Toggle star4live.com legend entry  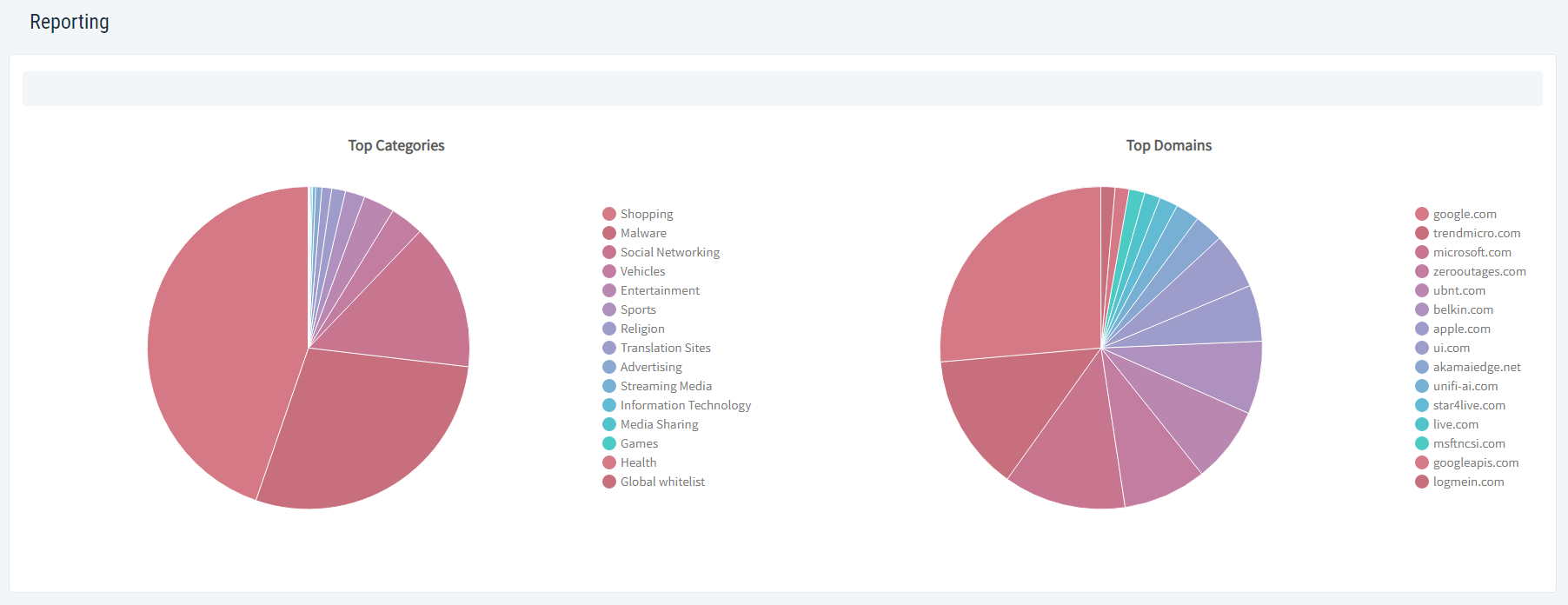1460,405
